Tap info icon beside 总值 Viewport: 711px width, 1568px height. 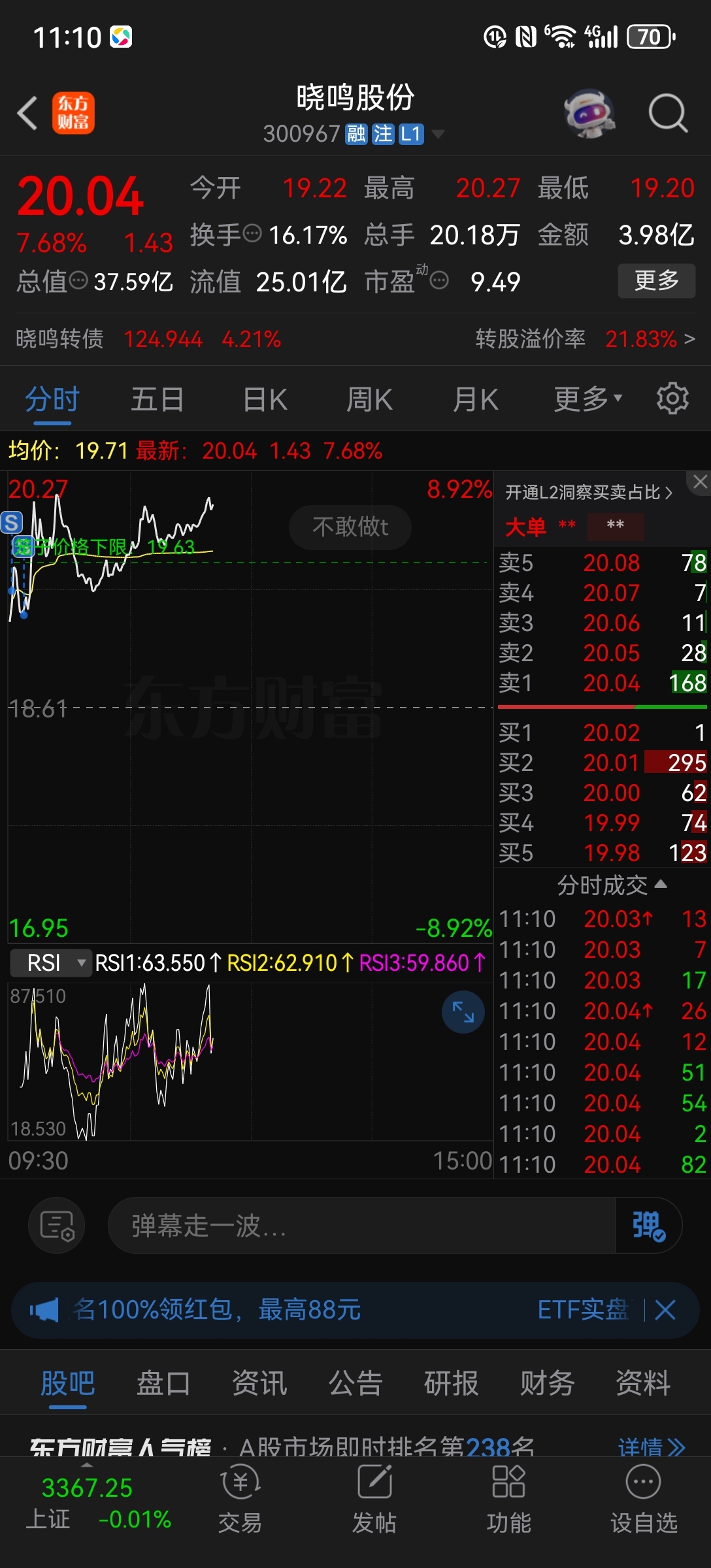point(78,280)
